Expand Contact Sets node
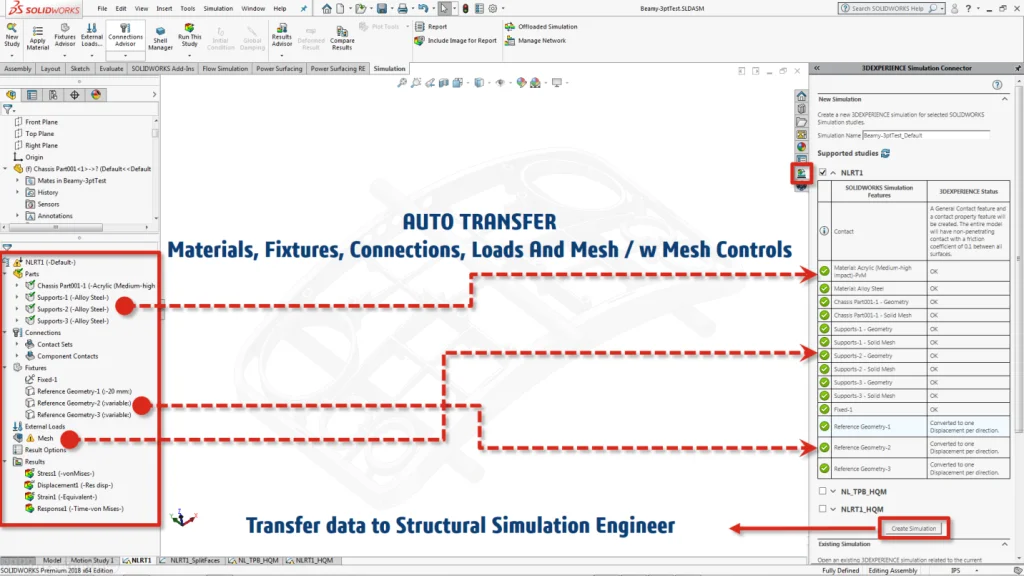This screenshot has width=1024, height=576. 18,344
